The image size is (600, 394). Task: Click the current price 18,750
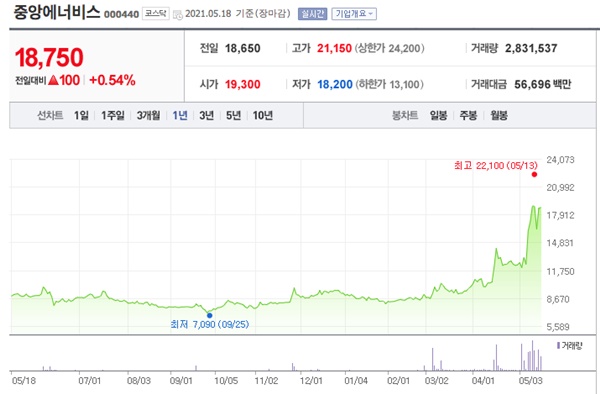49,57
